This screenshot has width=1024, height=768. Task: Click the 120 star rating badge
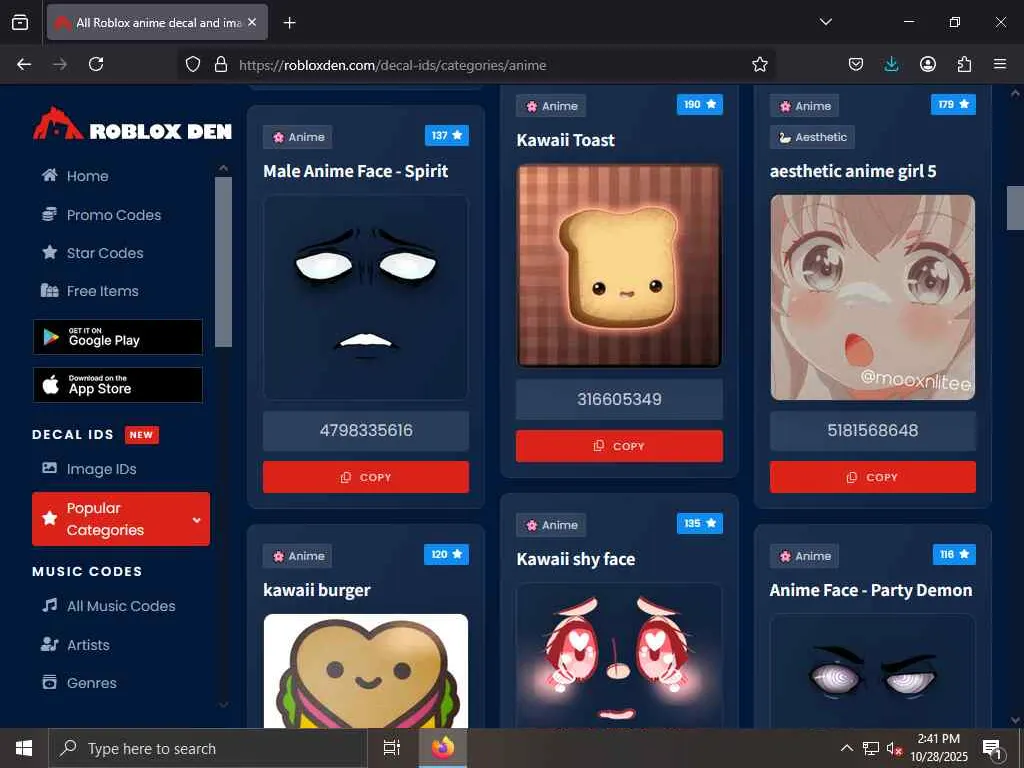[447, 554]
